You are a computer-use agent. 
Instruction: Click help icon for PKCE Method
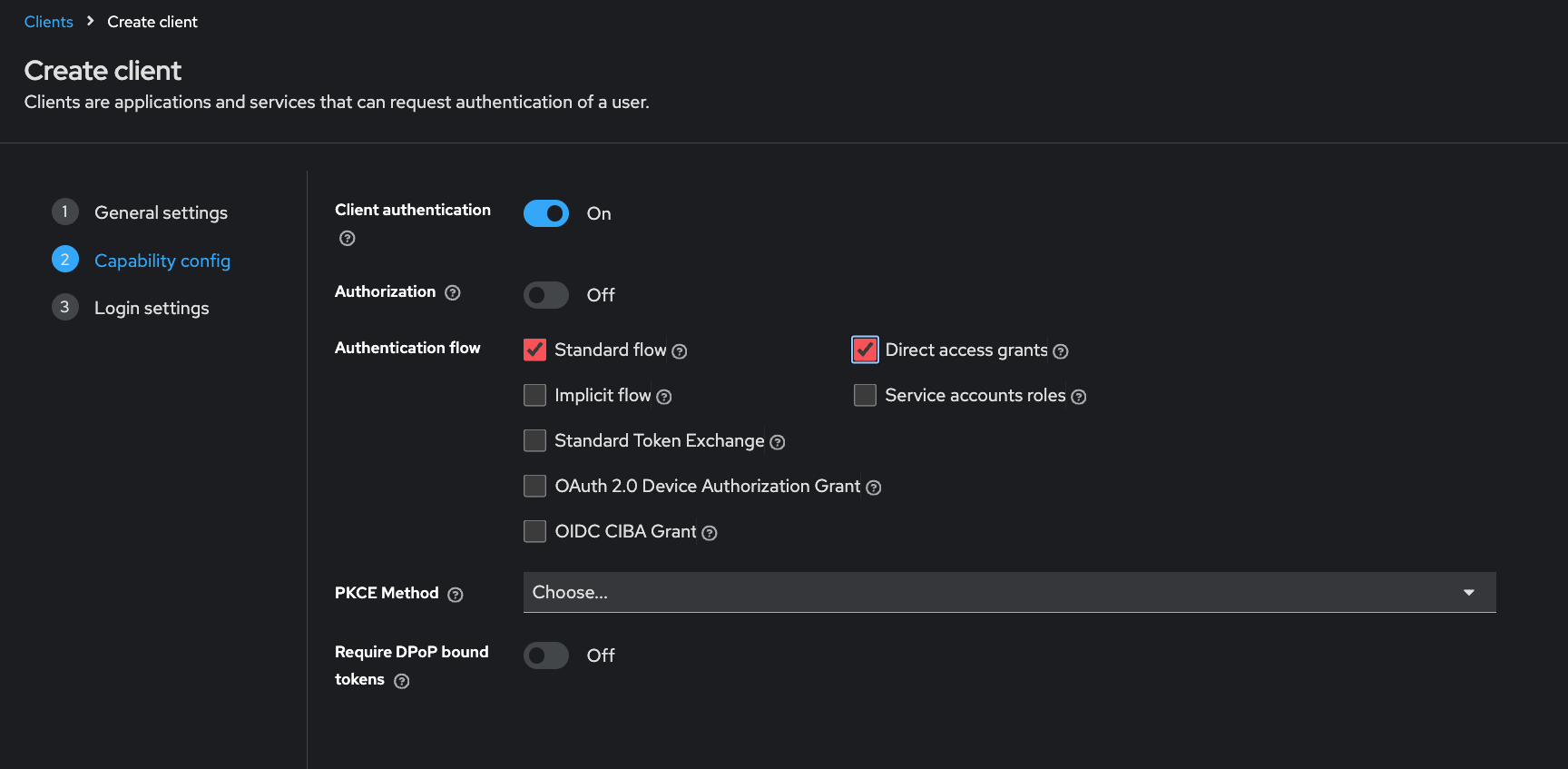point(456,595)
